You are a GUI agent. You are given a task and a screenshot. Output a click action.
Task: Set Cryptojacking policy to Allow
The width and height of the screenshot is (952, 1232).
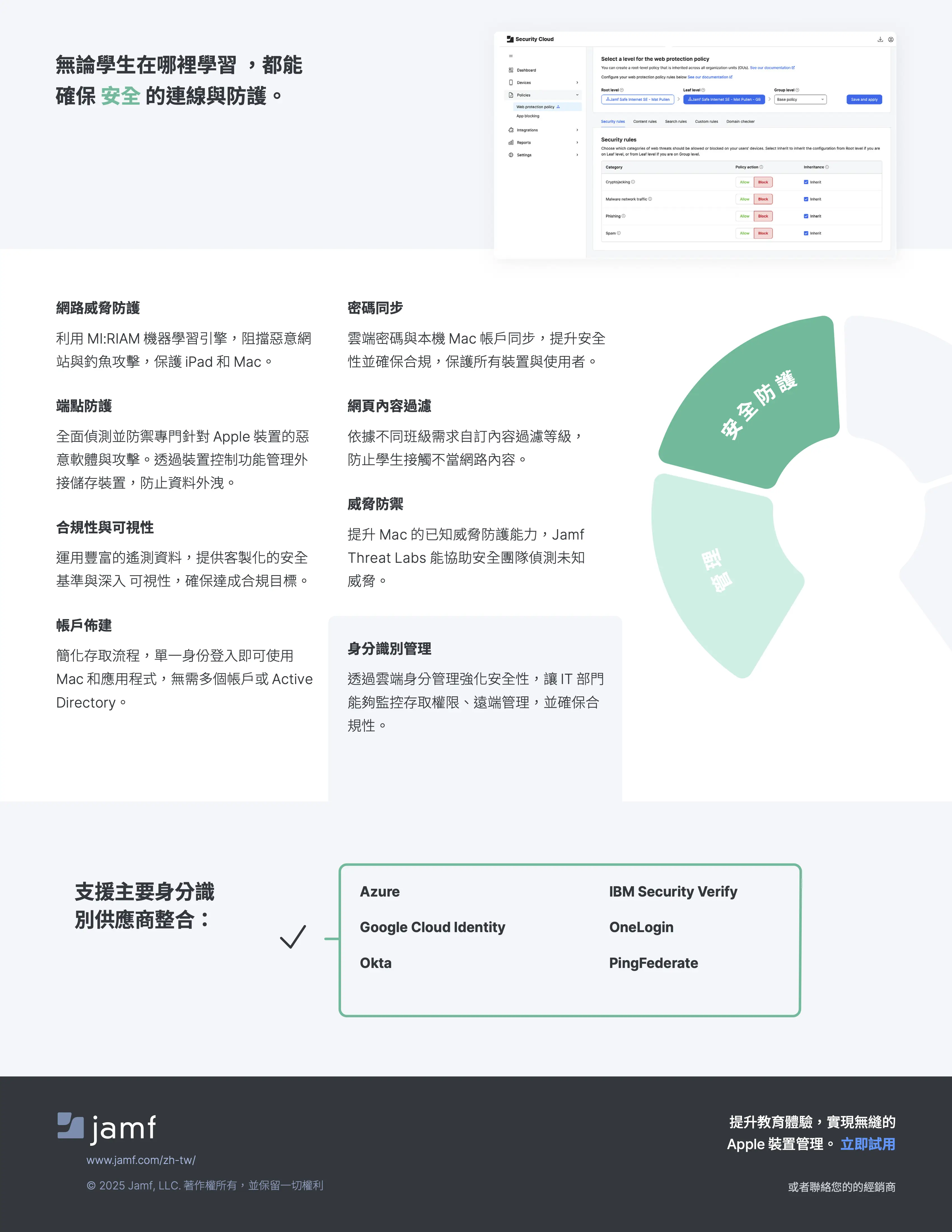(745, 182)
